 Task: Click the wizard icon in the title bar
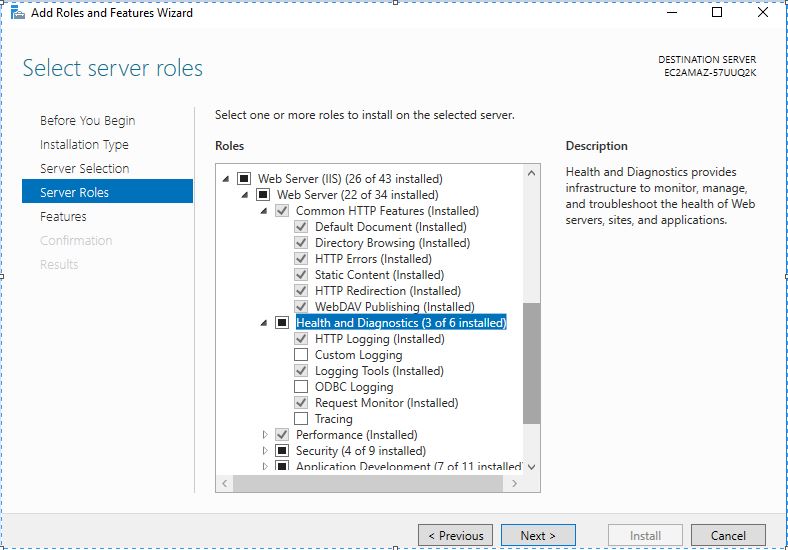tap(17, 13)
